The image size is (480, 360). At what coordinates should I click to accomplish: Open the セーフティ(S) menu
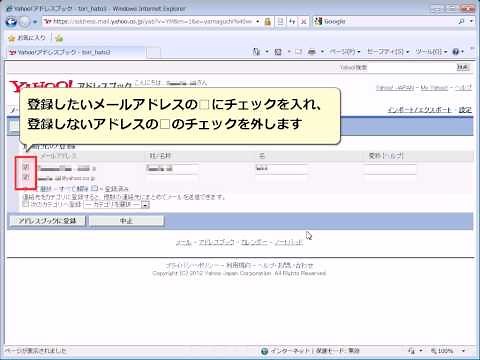click(388, 52)
